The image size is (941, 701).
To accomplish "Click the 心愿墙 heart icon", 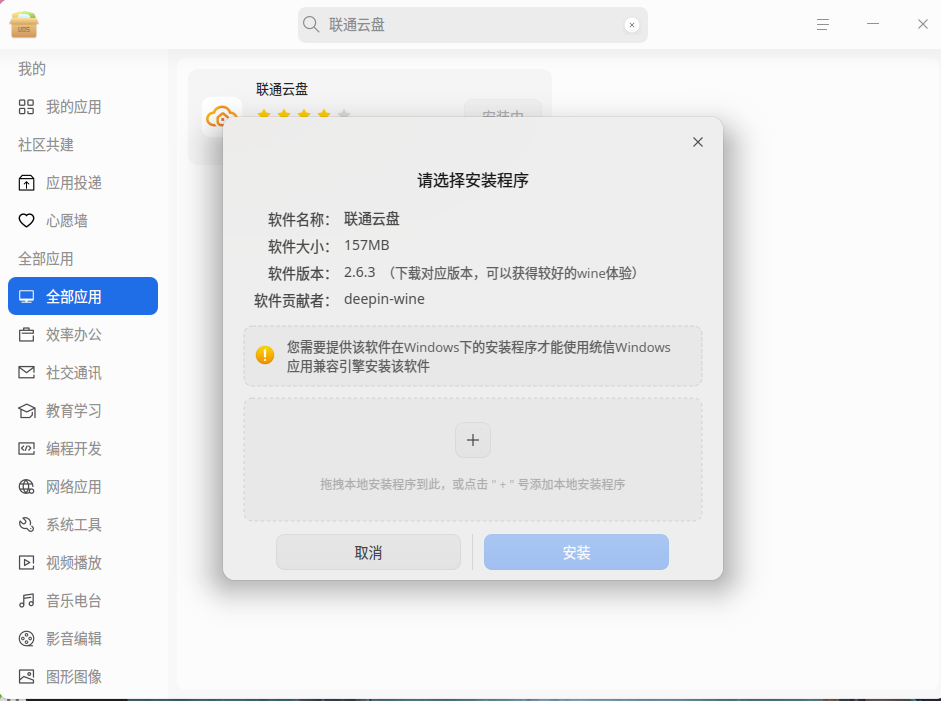I will pos(26,221).
